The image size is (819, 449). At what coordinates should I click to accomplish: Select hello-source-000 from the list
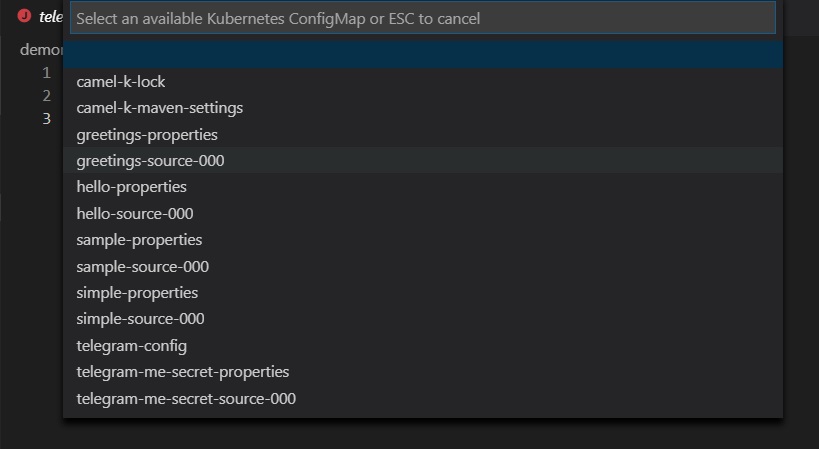click(423, 213)
